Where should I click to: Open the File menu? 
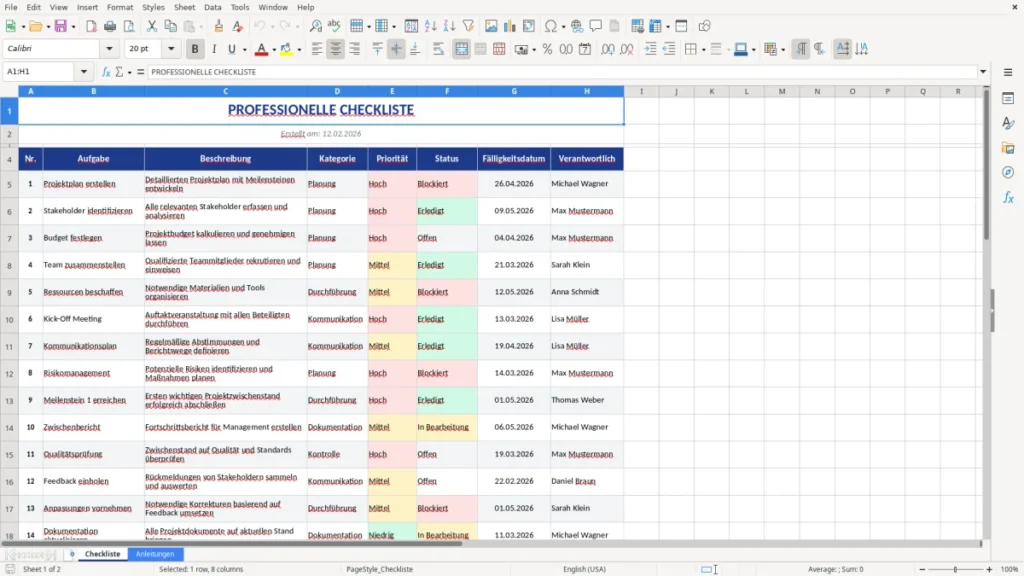pyautogui.click(x=11, y=7)
